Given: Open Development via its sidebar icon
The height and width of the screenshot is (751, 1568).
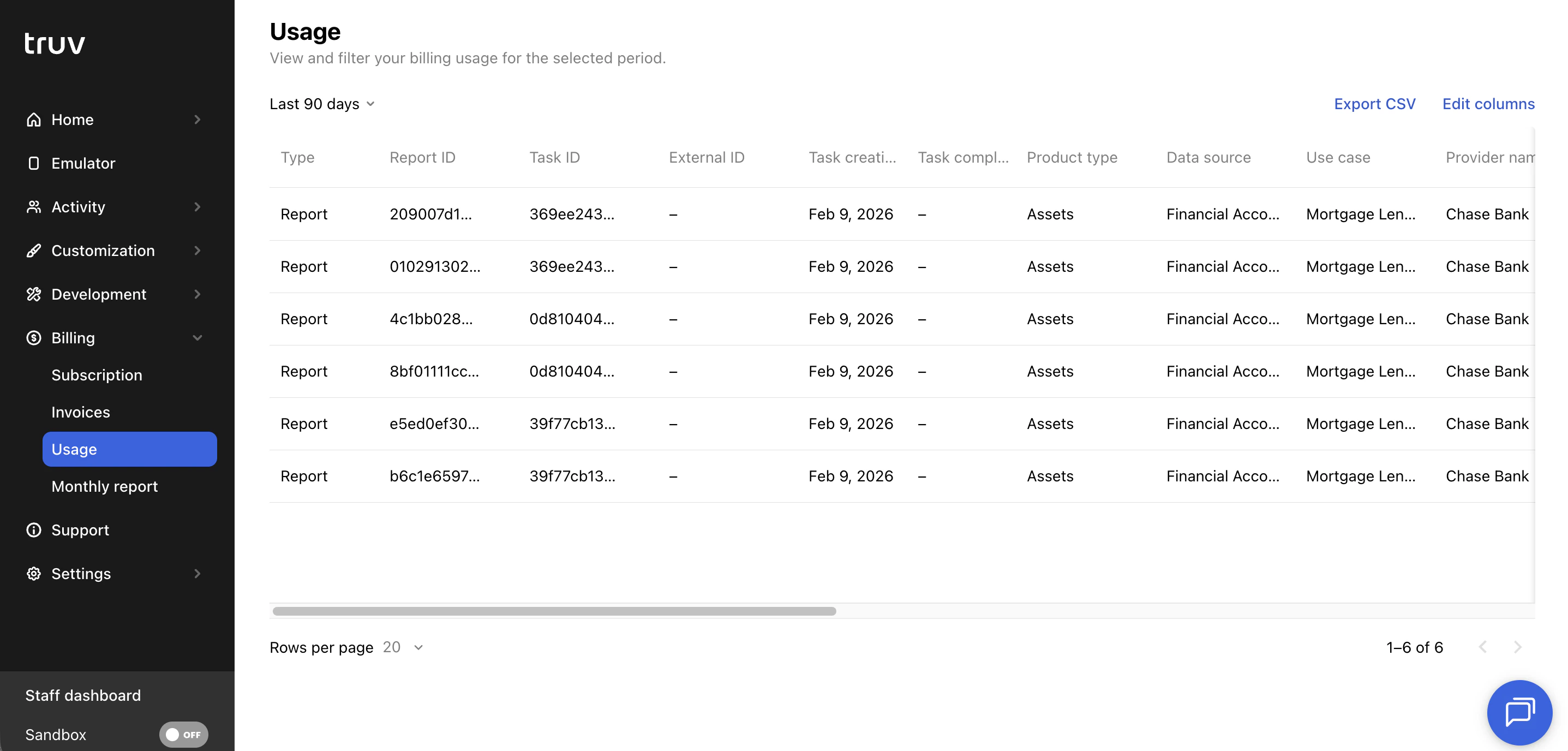Looking at the screenshot, I should pos(34,294).
